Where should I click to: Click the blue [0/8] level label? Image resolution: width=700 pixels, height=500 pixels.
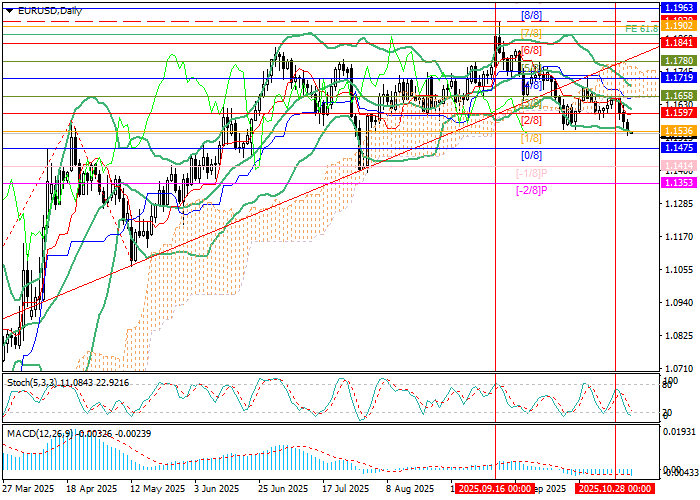pyautogui.click(x=532, y=156)
